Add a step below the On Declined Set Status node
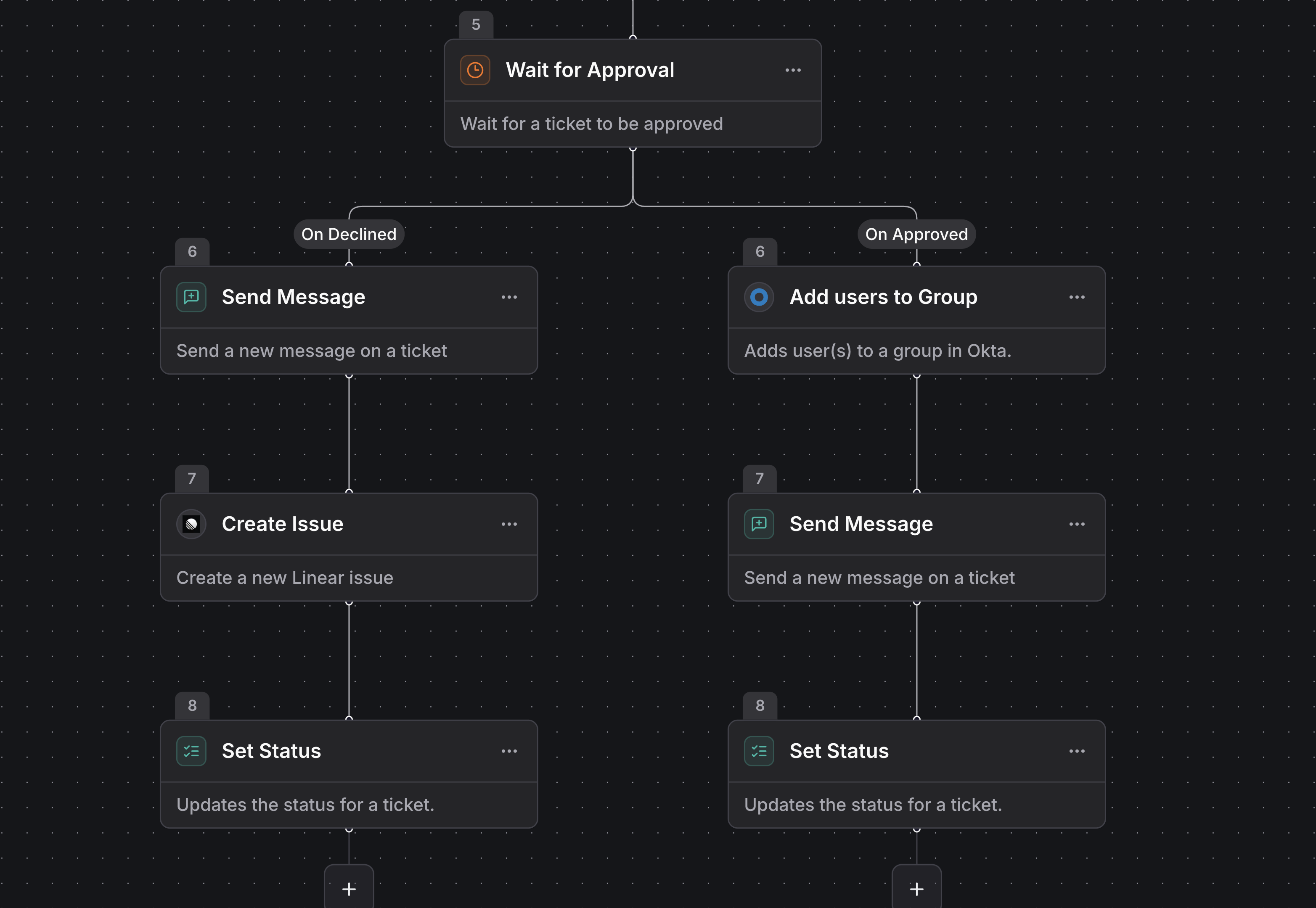This screenshot has width=1316, height=908. pos(349,888)
